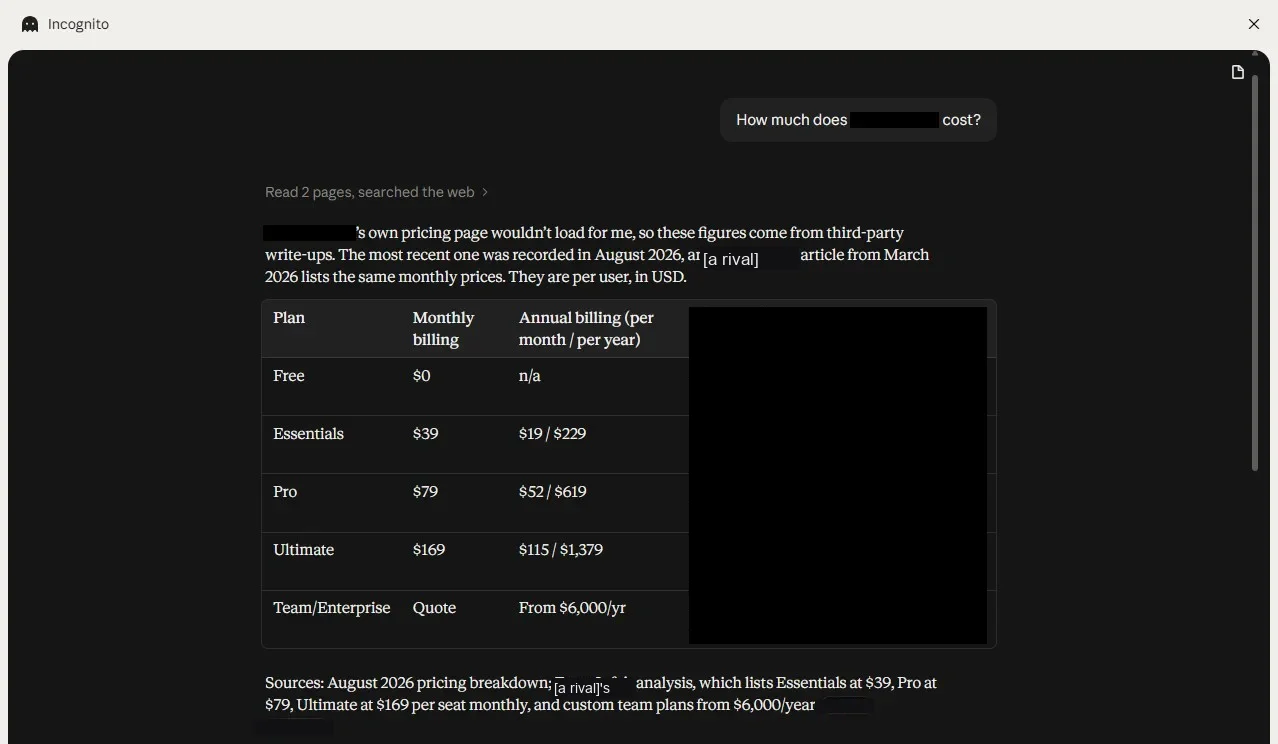1278x744 pixels.
Task: Click the "Plan" column header
Action: 289,318
